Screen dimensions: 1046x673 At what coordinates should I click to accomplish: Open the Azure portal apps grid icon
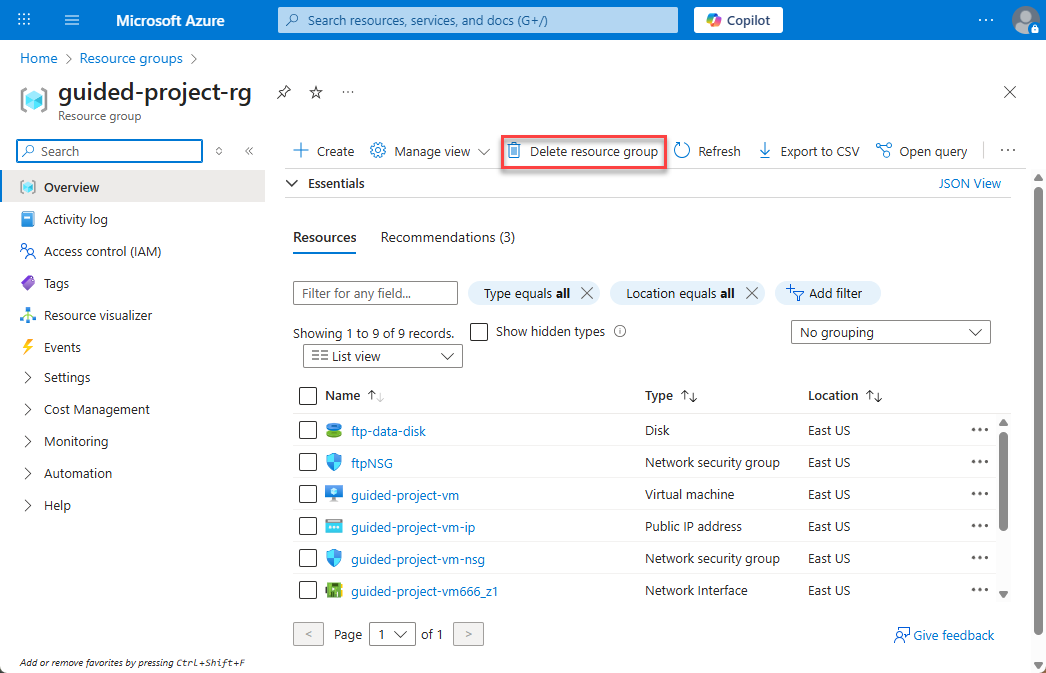24,19
